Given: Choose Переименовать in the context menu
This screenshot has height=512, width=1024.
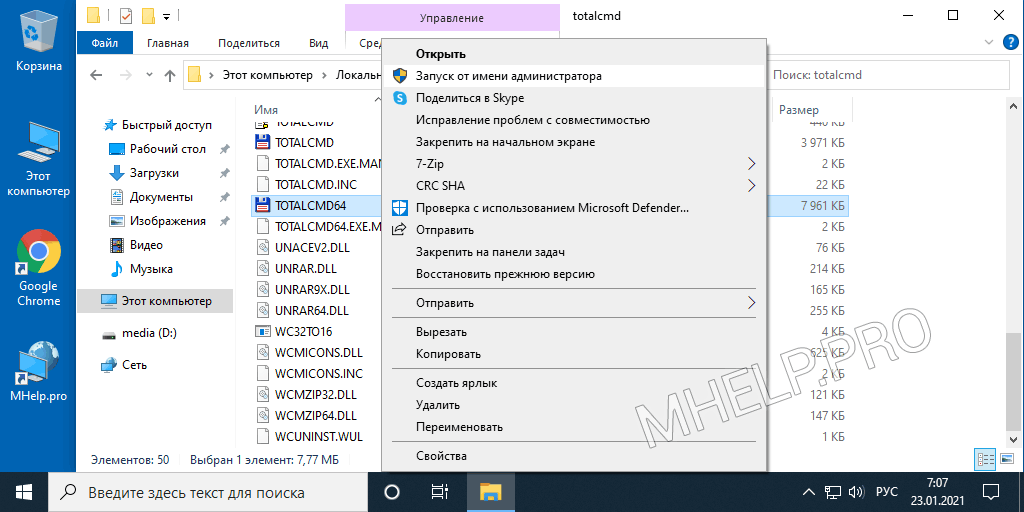Looking at the screenshot, I should click(573, 427).
